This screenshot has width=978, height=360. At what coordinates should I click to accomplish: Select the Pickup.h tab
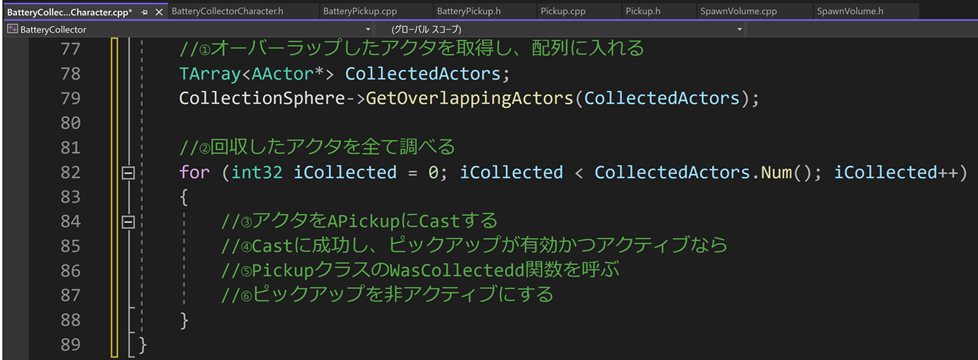[641, 11]
